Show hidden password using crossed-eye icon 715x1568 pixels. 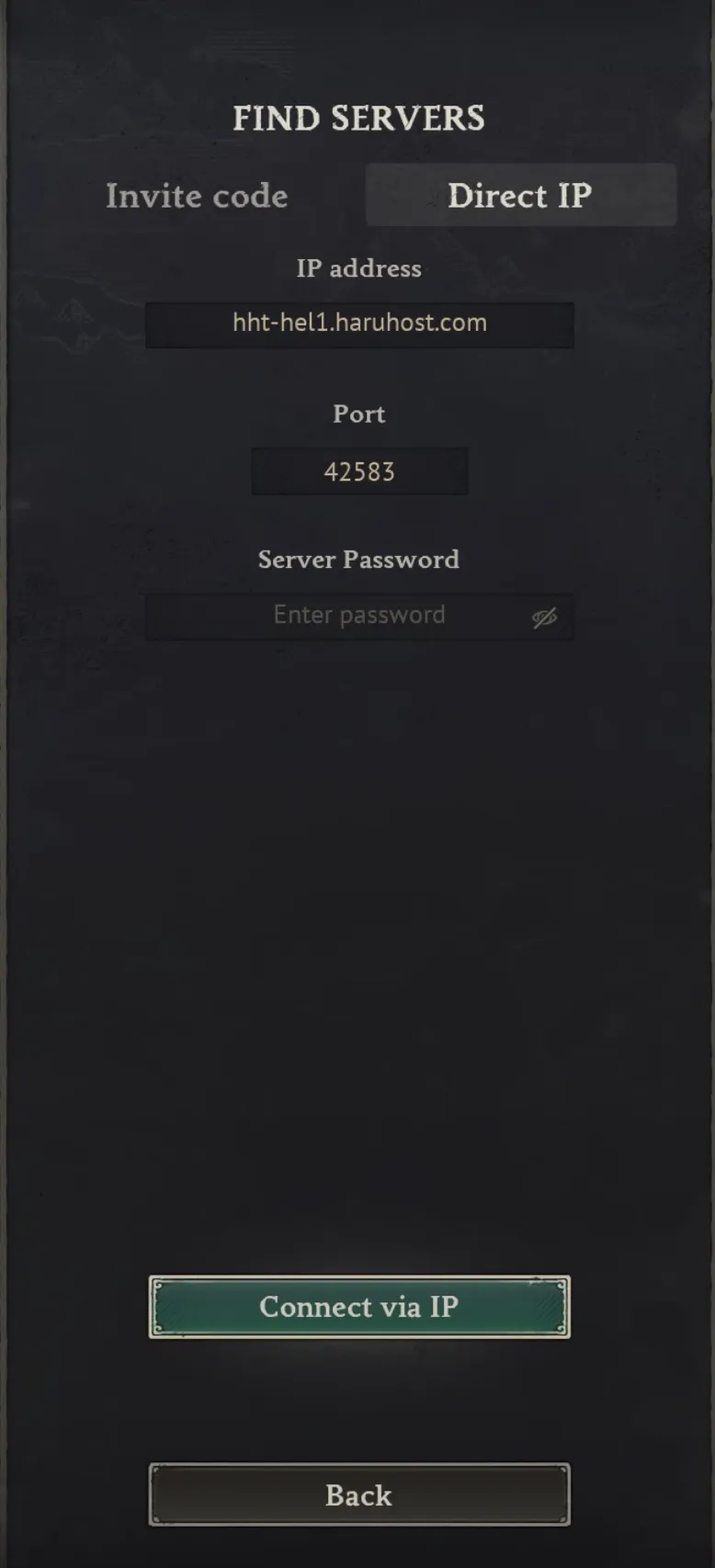[544, 618]
